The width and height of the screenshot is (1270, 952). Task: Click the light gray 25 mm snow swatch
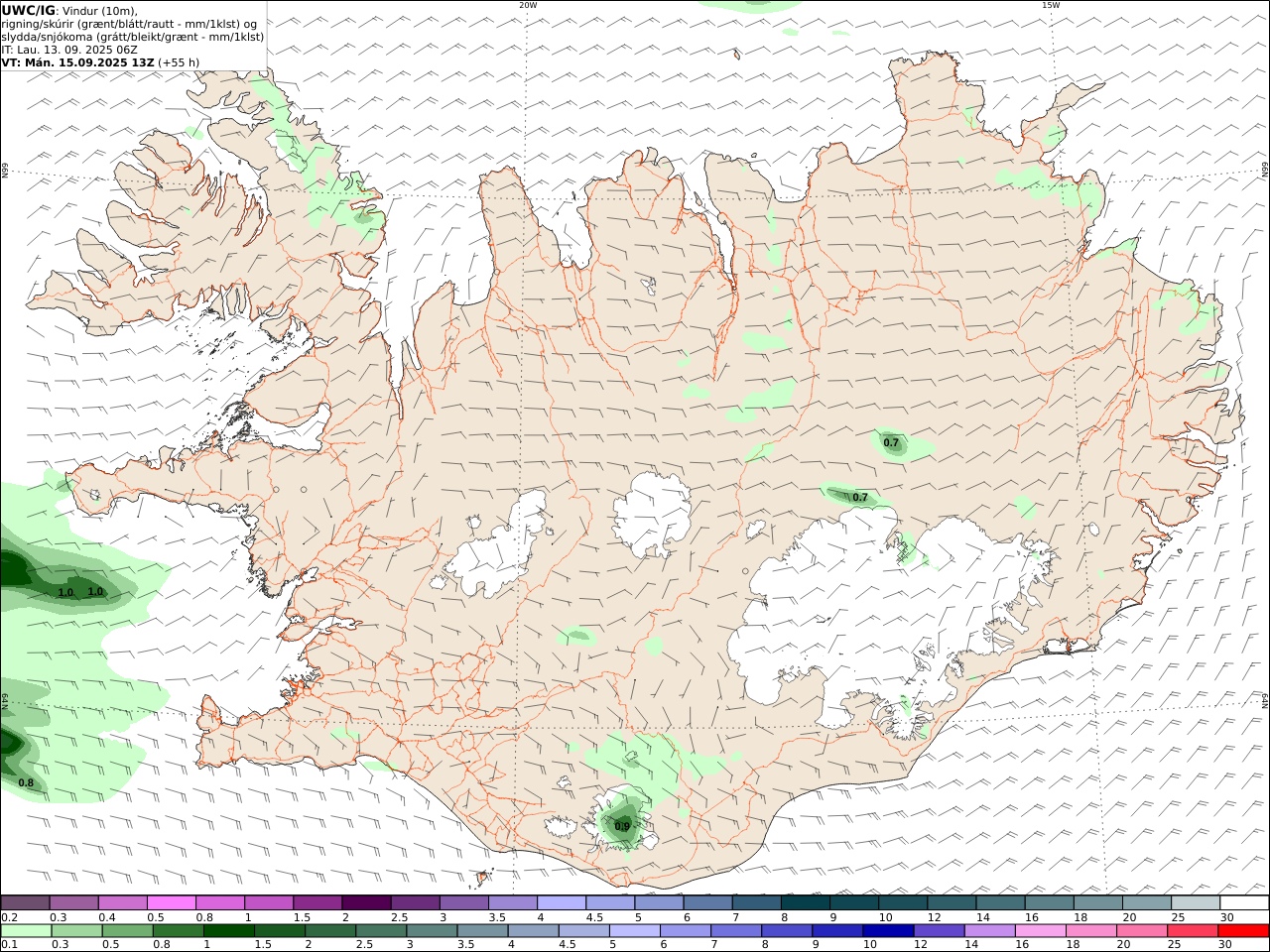click(1195, 902)
